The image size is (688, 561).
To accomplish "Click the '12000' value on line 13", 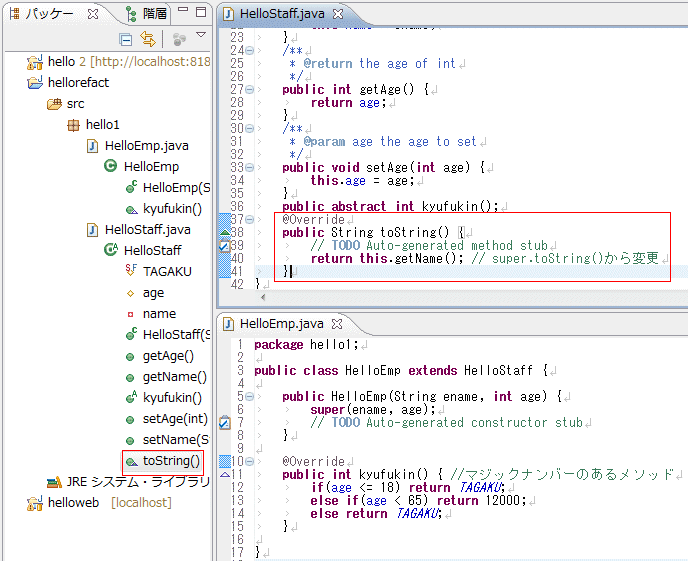I will (x=502, y=500).
